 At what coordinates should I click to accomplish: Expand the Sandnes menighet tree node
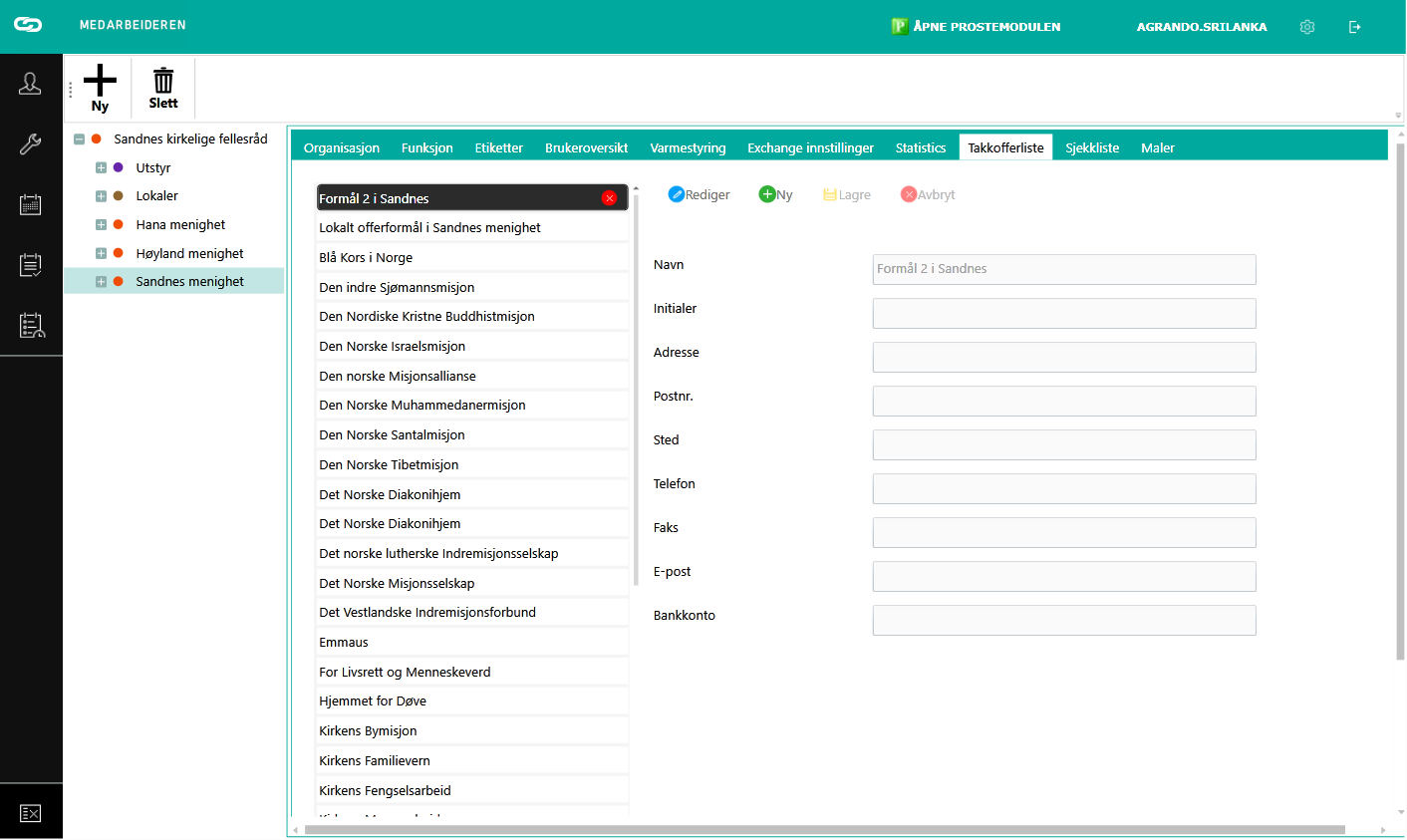pyautogui.click(x=101, y=282)
